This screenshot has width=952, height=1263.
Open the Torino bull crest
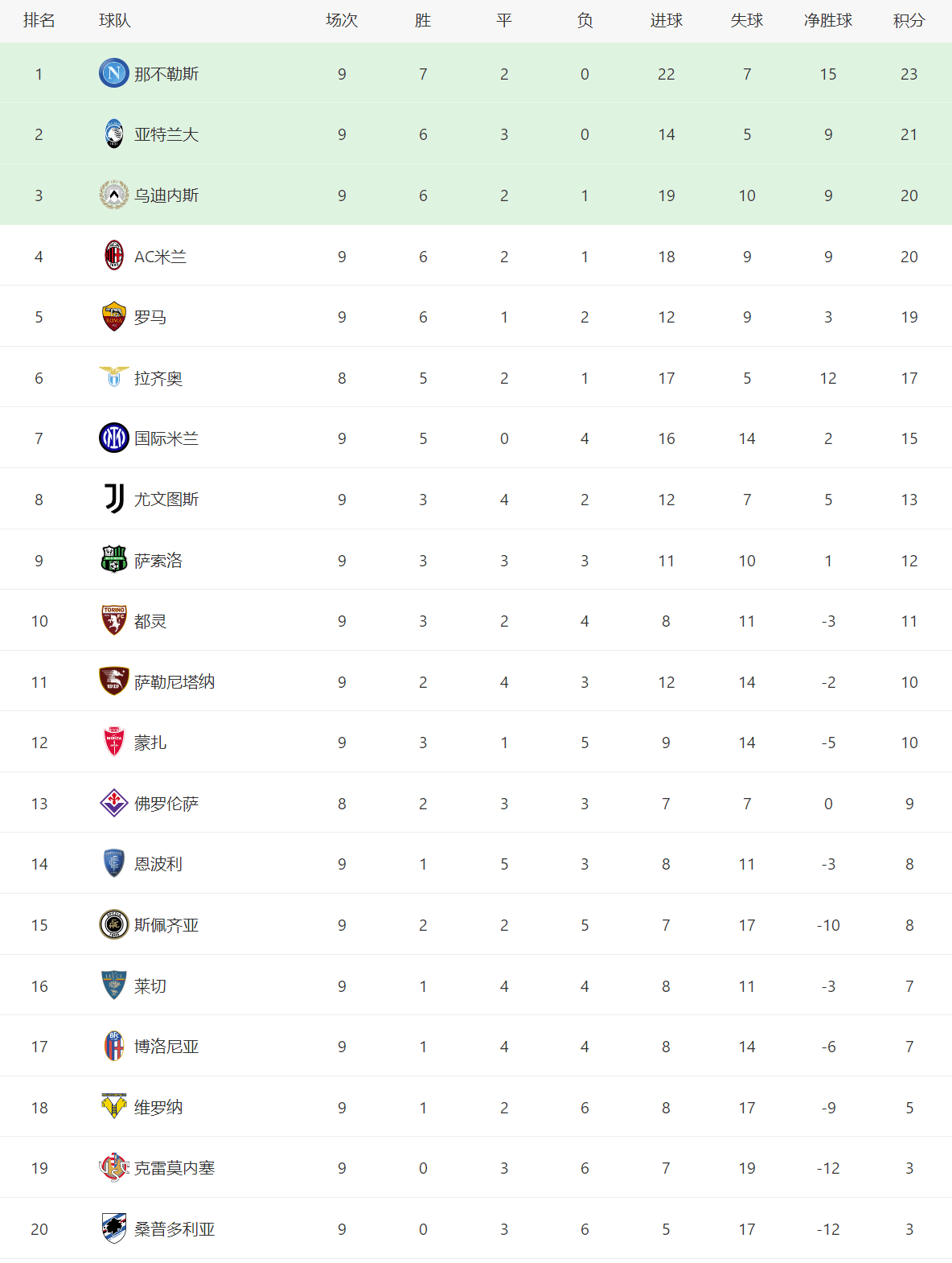(x=114, y=620)
